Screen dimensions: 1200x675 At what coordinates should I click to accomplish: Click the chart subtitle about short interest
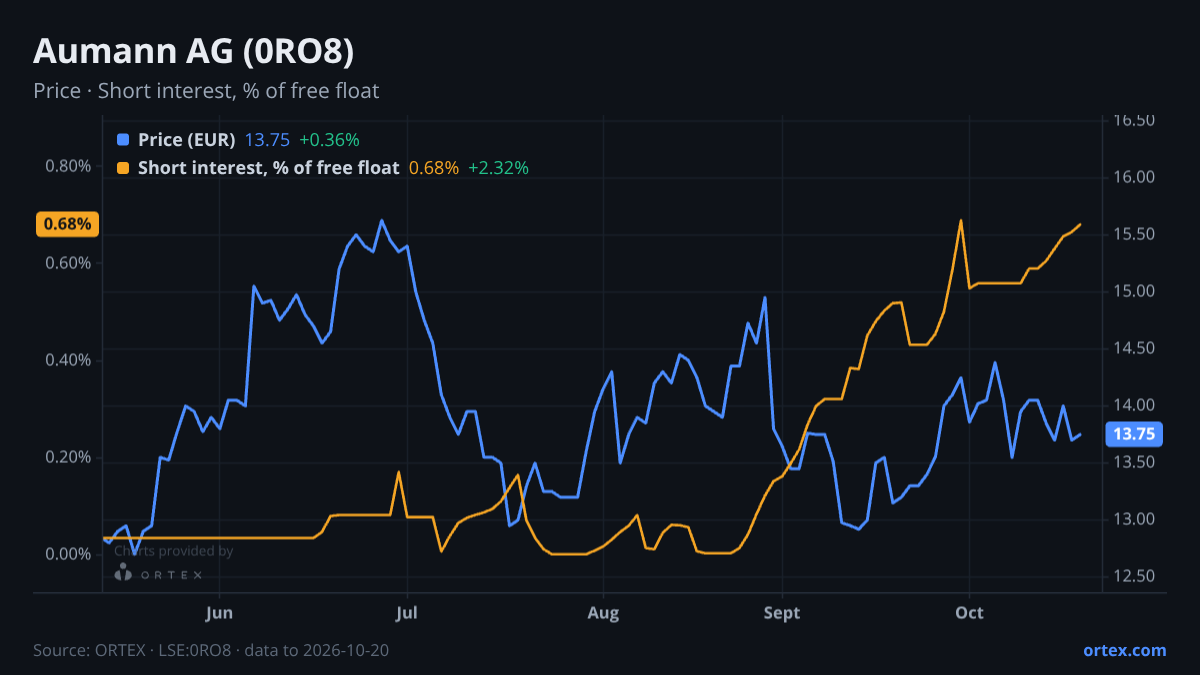[206, 91]
